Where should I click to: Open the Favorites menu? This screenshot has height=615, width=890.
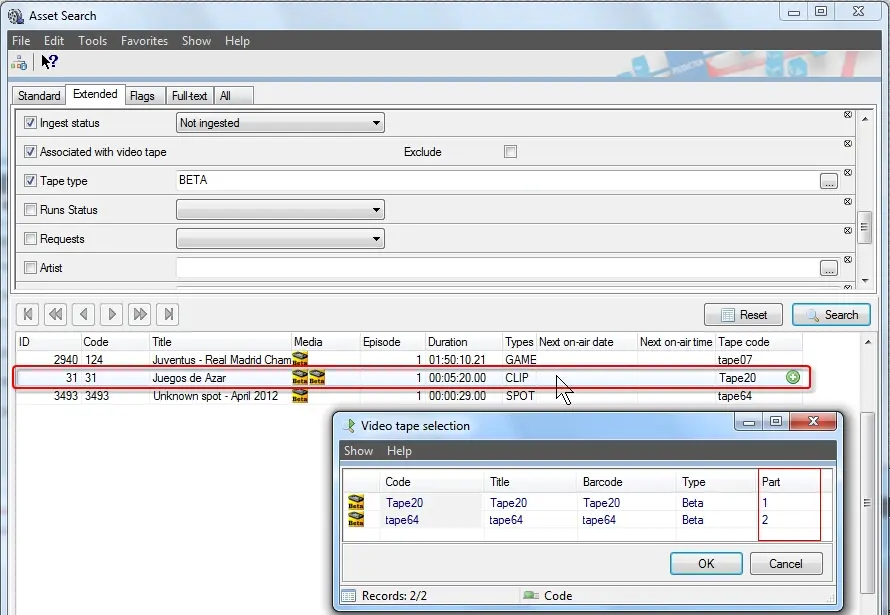pos(144,41)
